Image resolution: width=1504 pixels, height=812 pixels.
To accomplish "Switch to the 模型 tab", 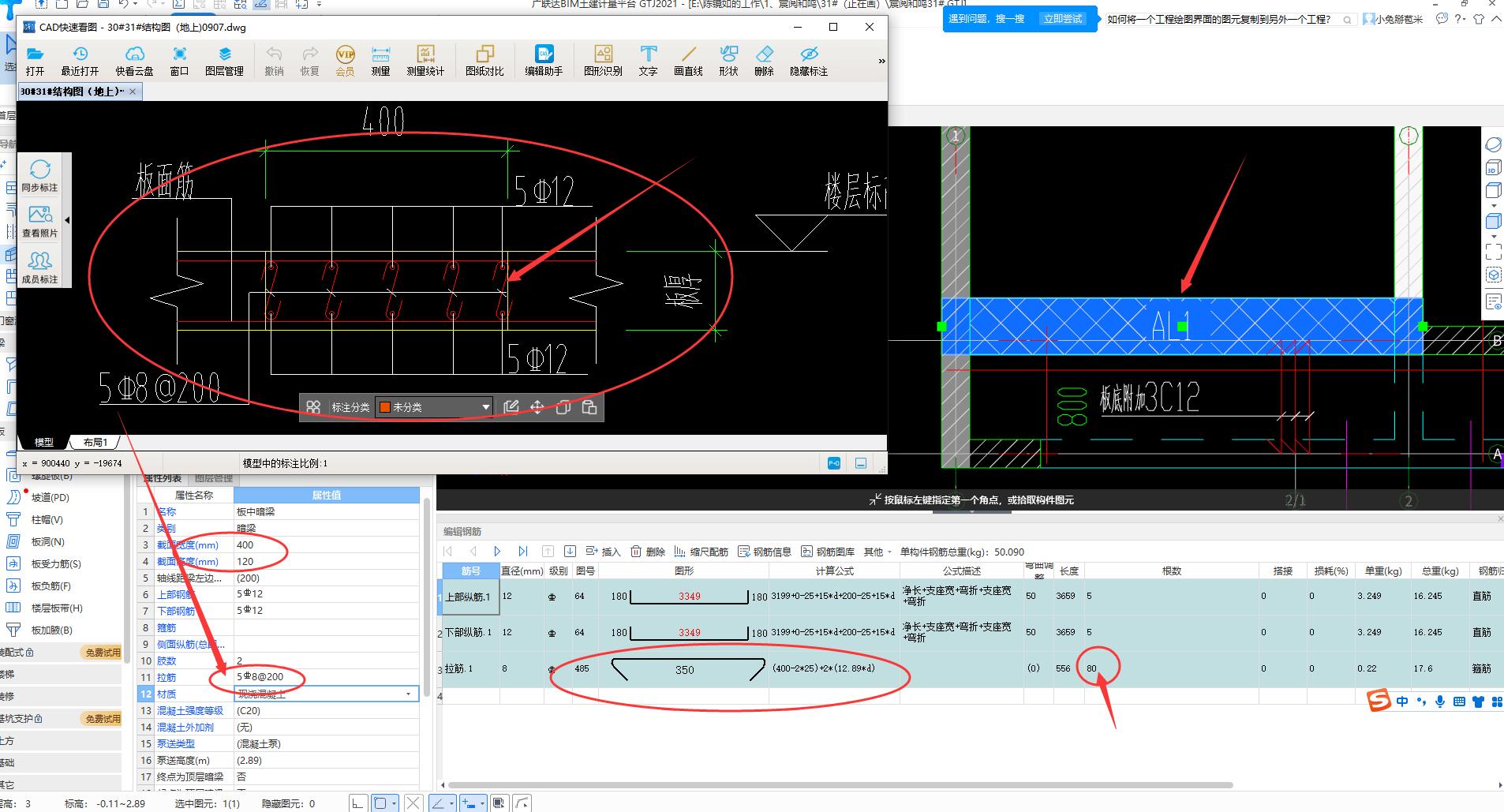I will pos(44,442).
